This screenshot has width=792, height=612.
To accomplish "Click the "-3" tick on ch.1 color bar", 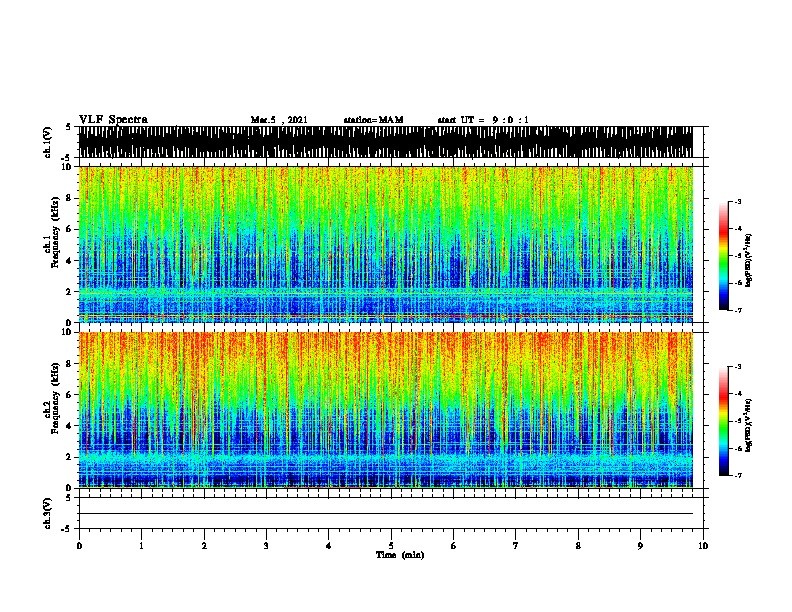I will point(737,201).
